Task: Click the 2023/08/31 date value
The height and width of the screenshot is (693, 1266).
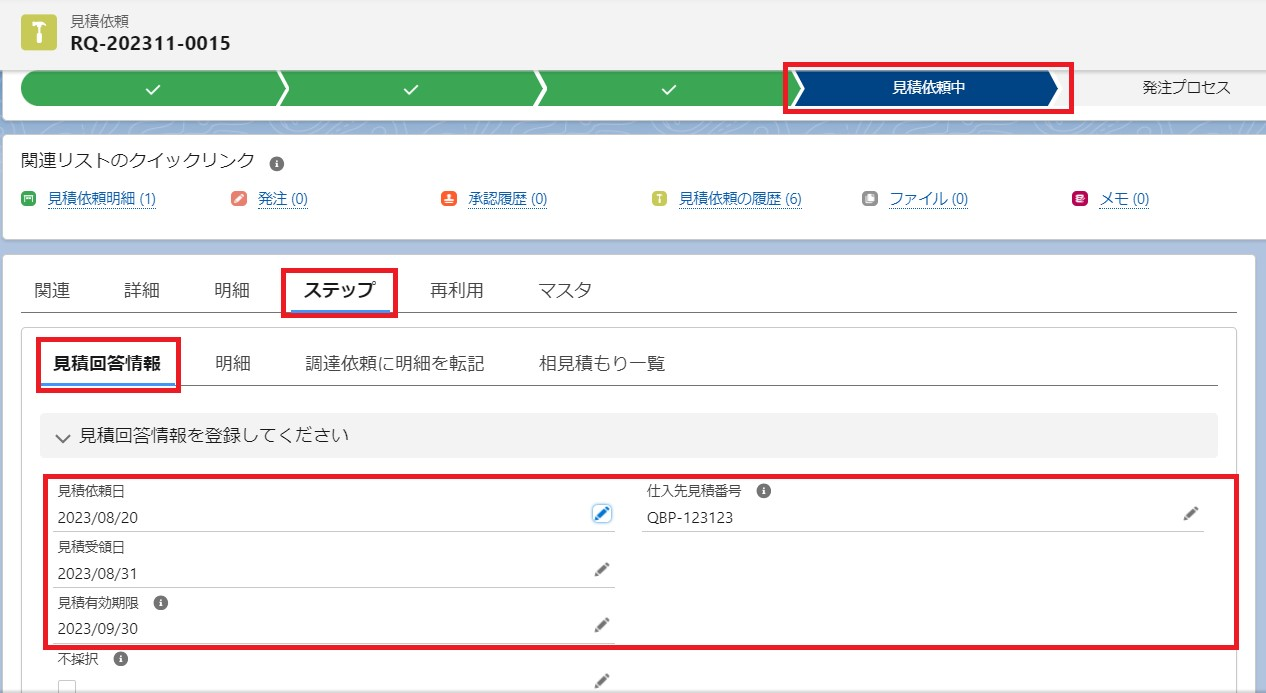Action: [98, 574]
